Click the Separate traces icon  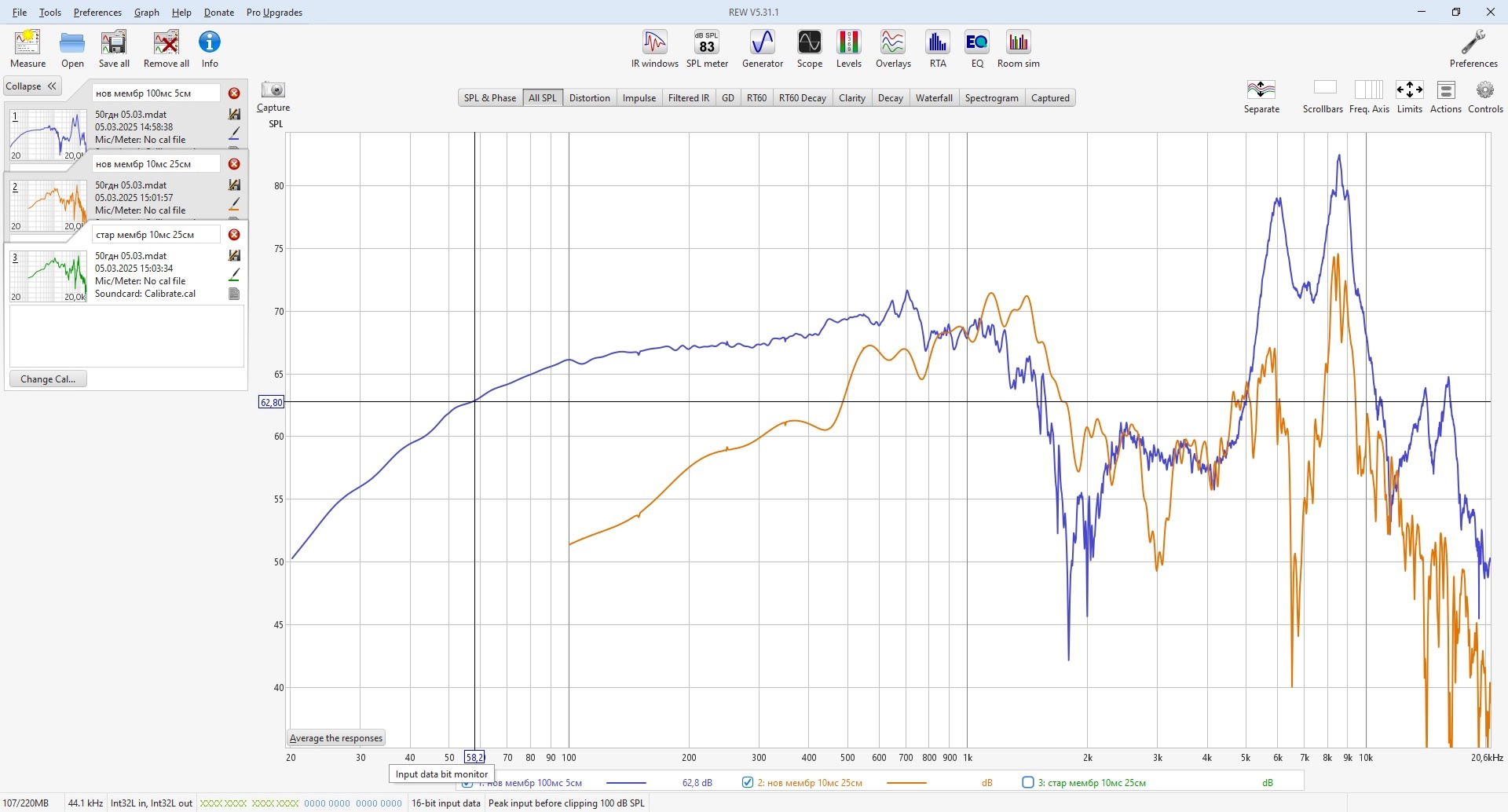tap(1261, 97)
